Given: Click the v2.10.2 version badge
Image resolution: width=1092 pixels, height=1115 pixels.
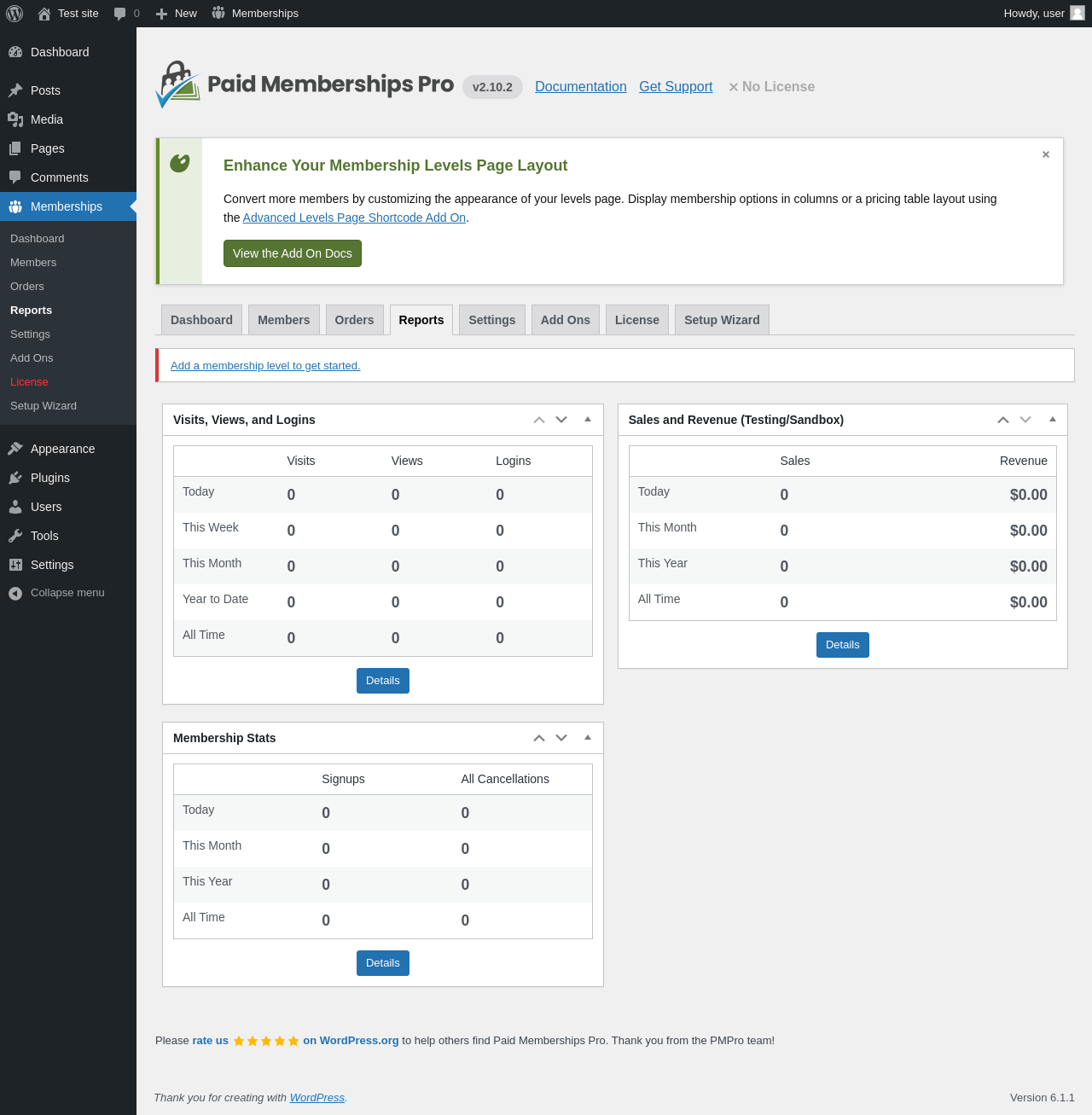Looking at the screenshot, I should pyautogui.click(x=492, y=87).
